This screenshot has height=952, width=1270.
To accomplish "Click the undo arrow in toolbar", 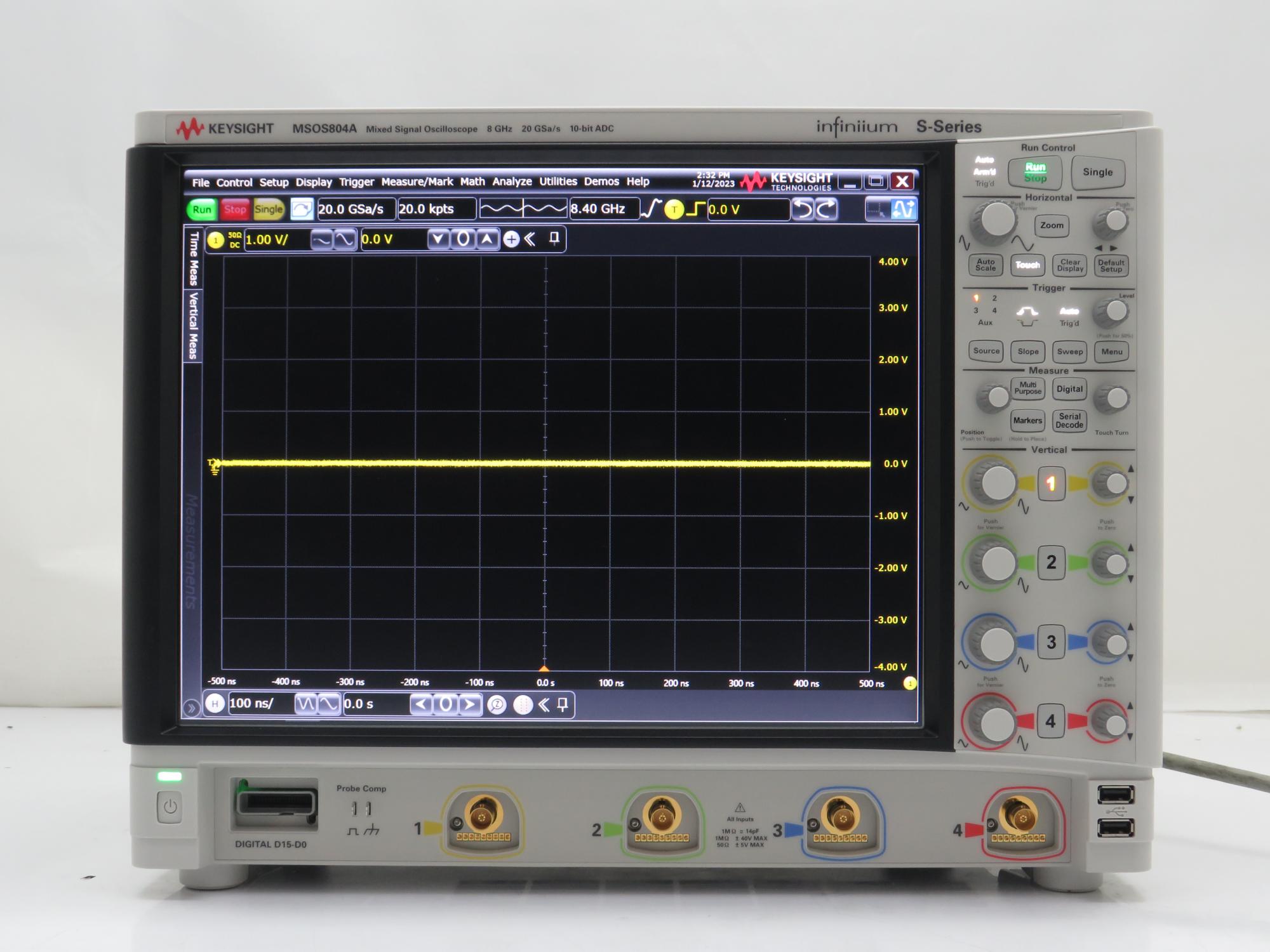I will point(804,209).
